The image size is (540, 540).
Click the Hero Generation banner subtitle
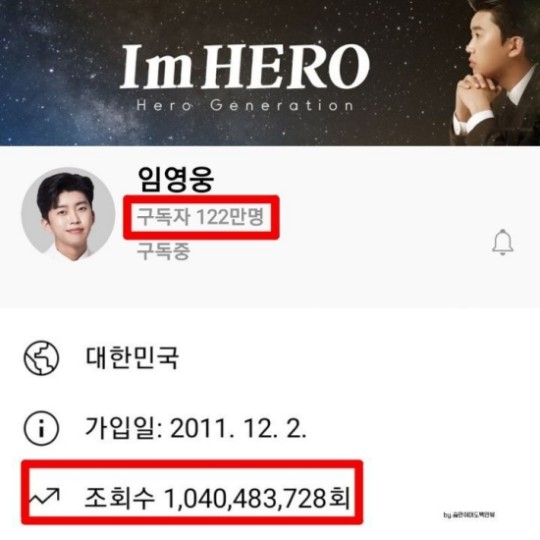click(x=245, y=105)
